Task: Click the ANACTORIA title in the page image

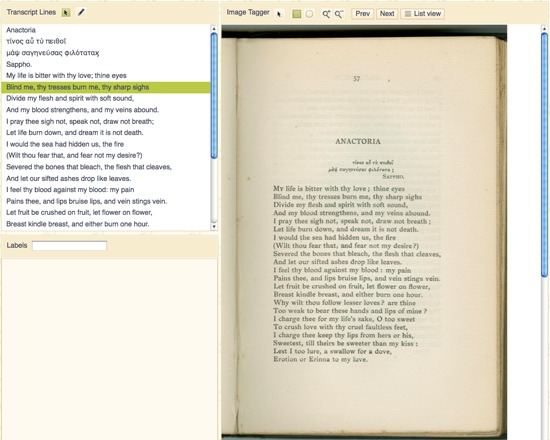Action: (x=358, y=141)
